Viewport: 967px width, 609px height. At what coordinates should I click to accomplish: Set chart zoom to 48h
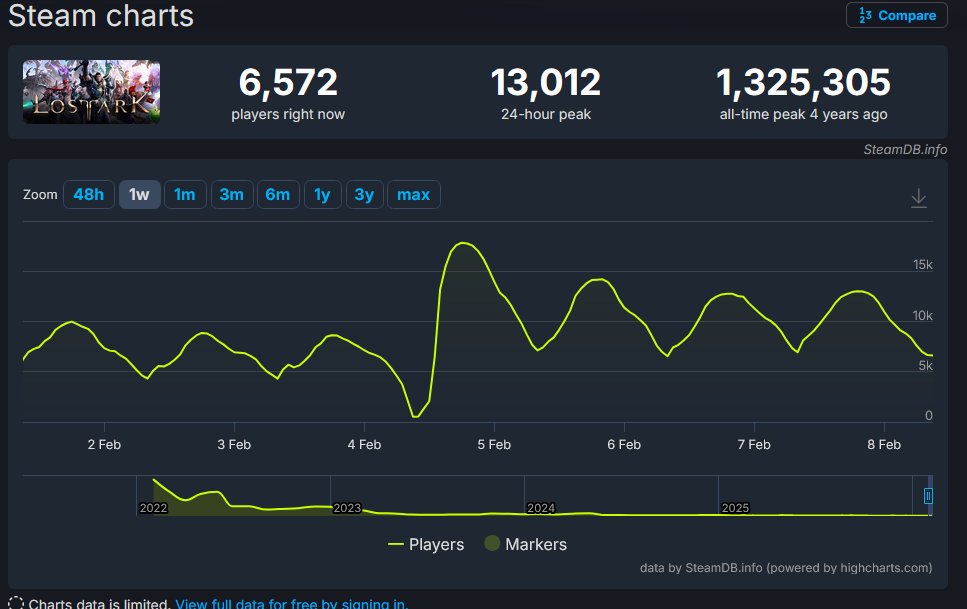(x=89, y=194)
